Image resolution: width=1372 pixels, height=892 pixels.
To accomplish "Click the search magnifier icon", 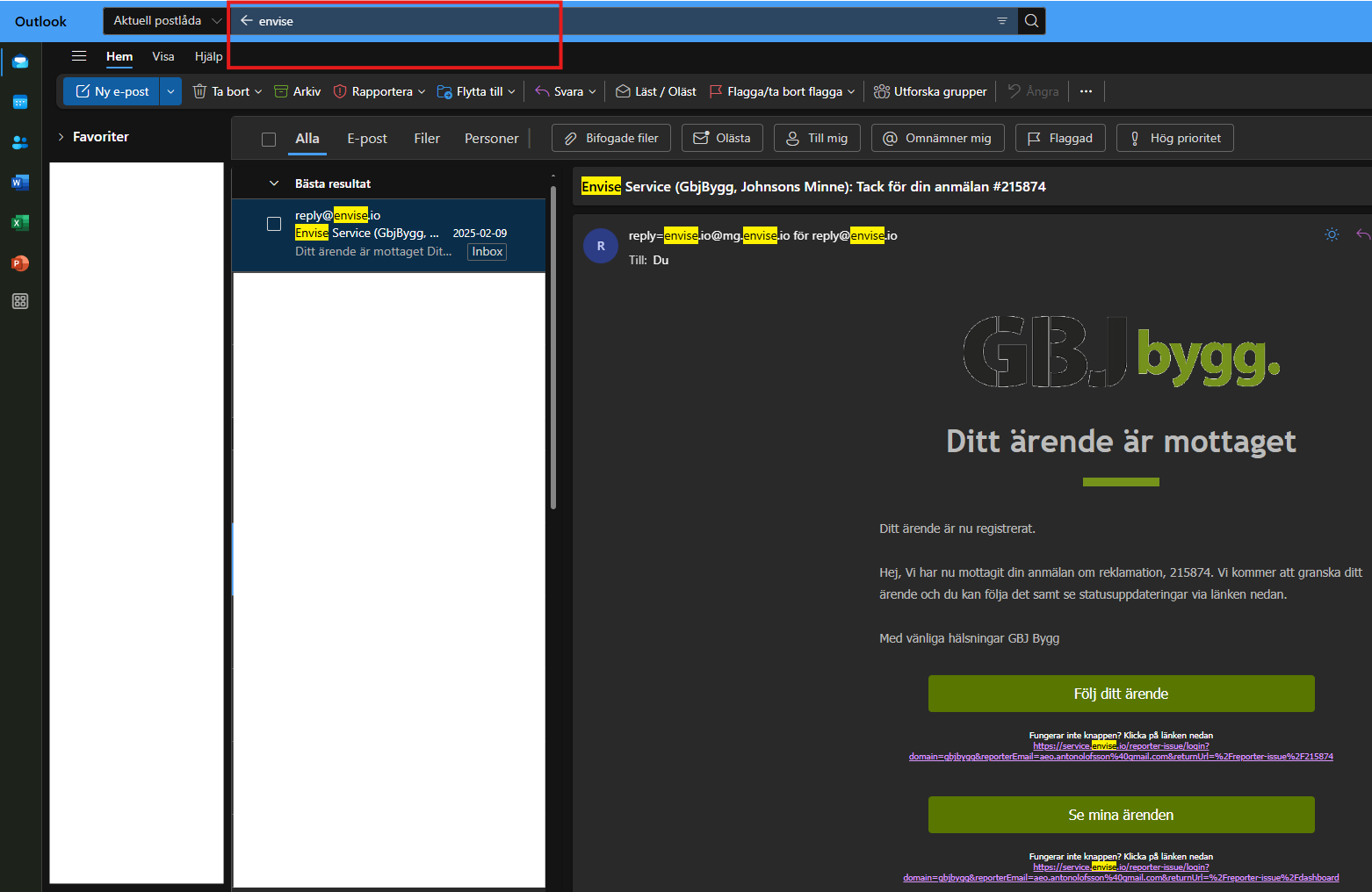I will (1031, 21).
